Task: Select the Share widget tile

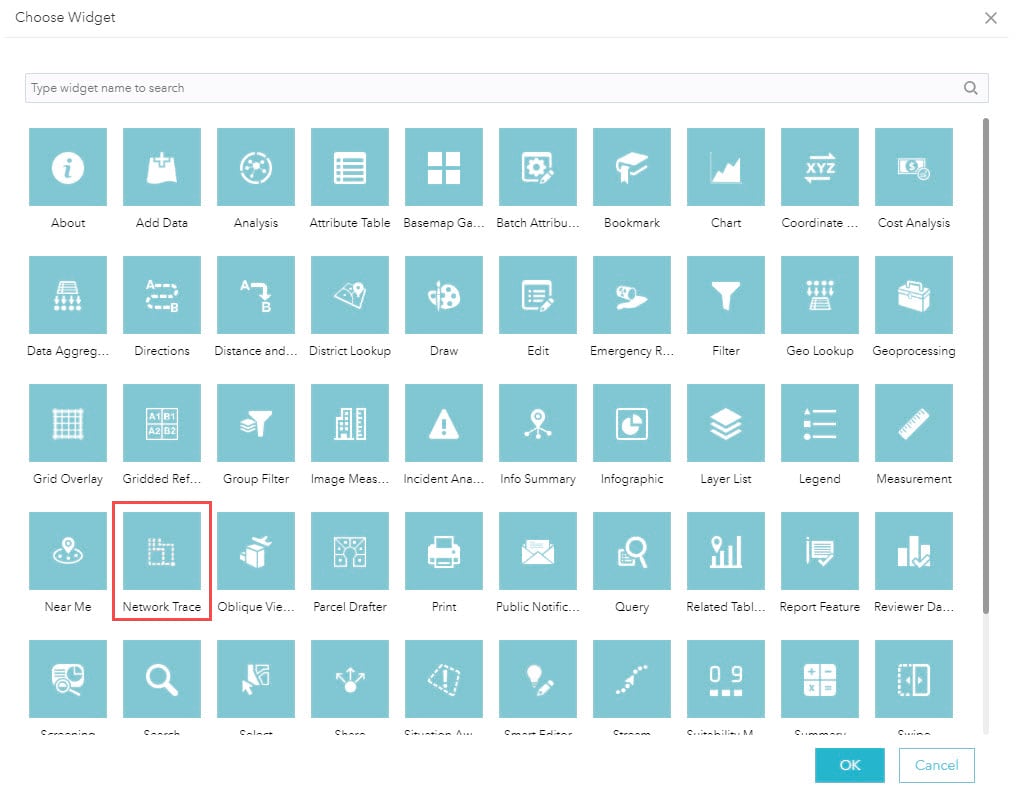Action: [x=350, y=679]
